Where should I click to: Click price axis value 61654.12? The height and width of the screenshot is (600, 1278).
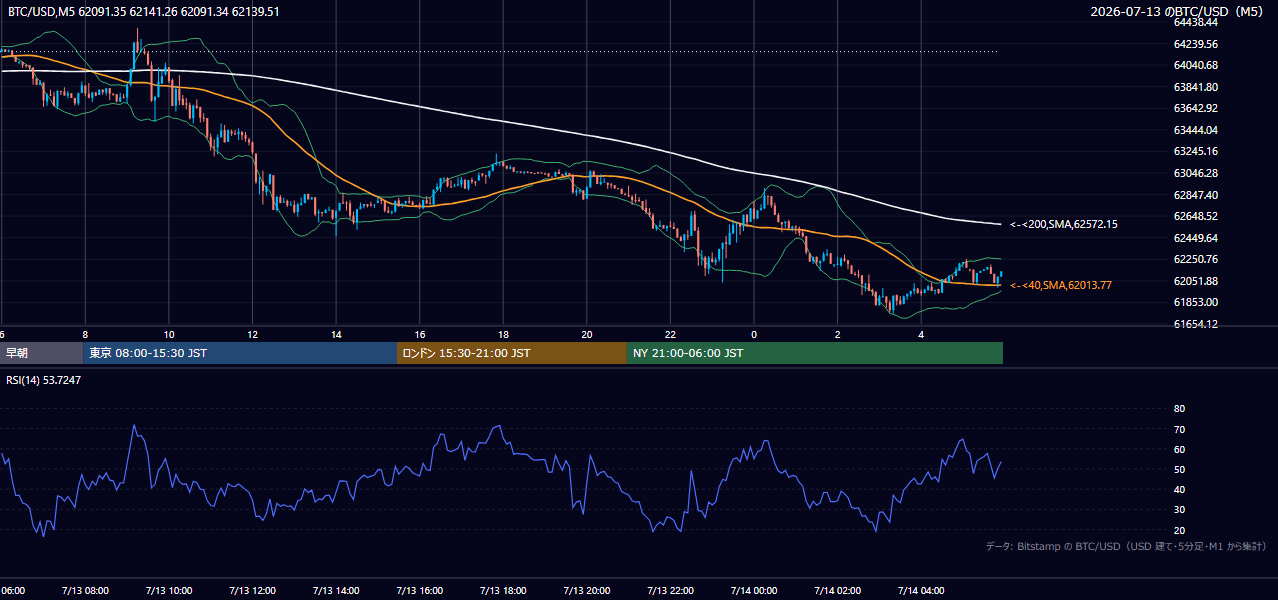tap(1195, 324)
